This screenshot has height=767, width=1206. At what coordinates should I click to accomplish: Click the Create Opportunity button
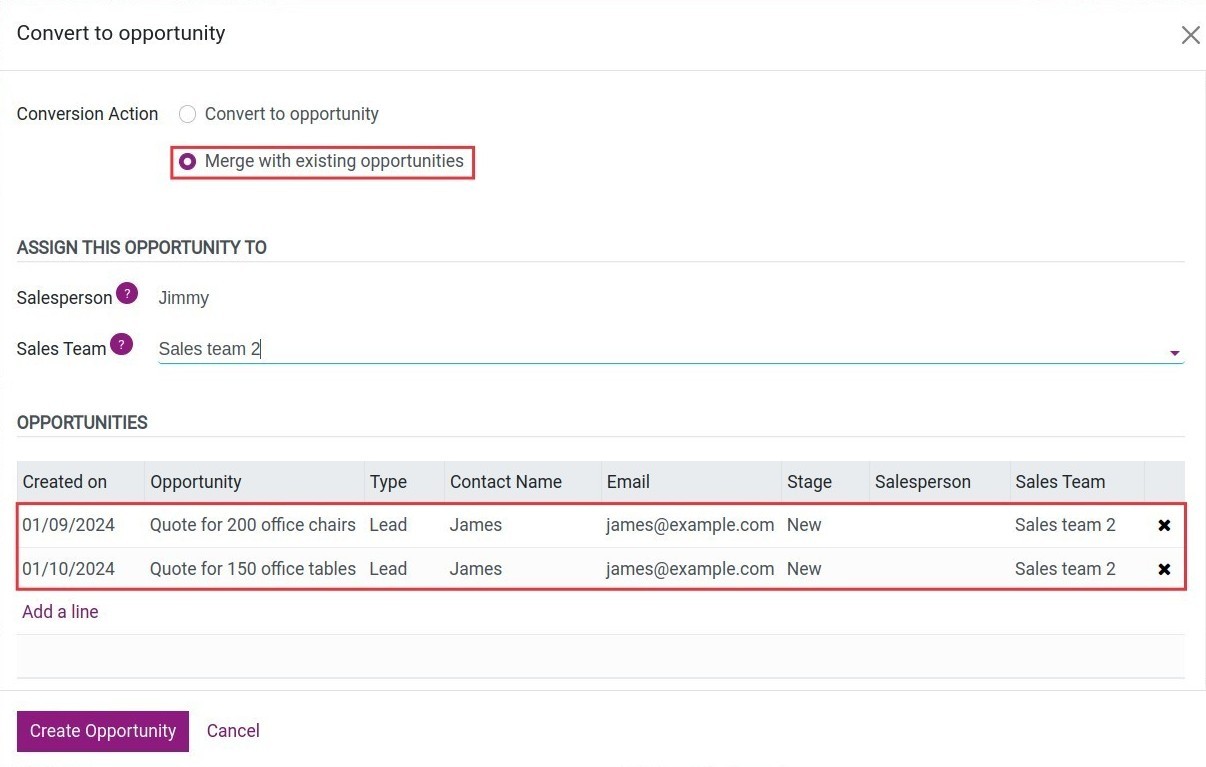point(103,731)
